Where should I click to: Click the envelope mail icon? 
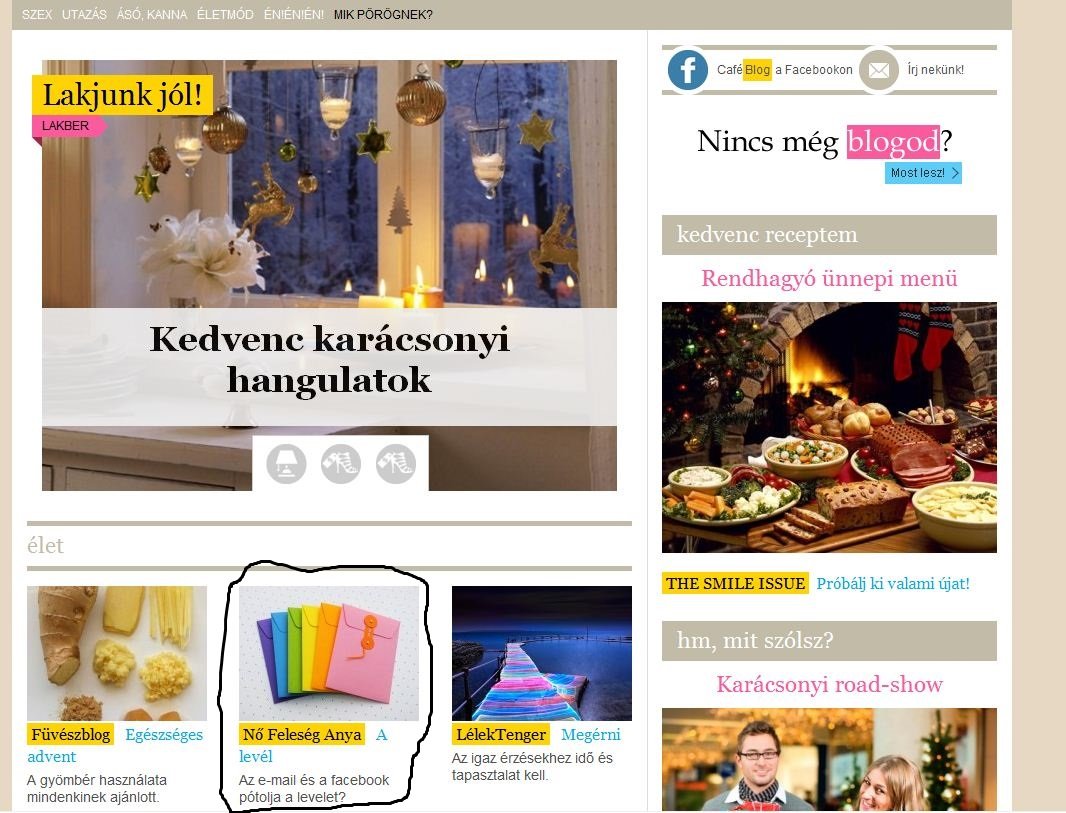(878, 70)
